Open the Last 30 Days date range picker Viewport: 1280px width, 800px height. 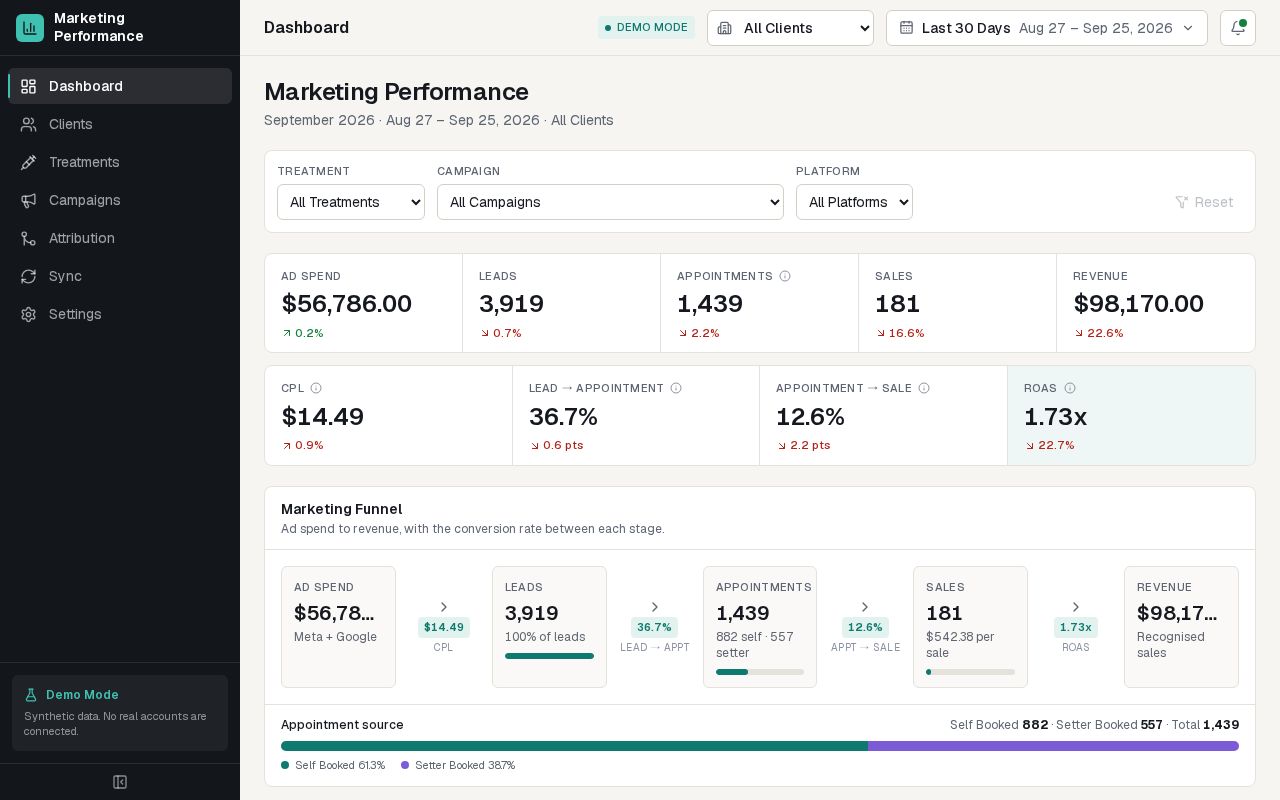tap(1047, 28)
